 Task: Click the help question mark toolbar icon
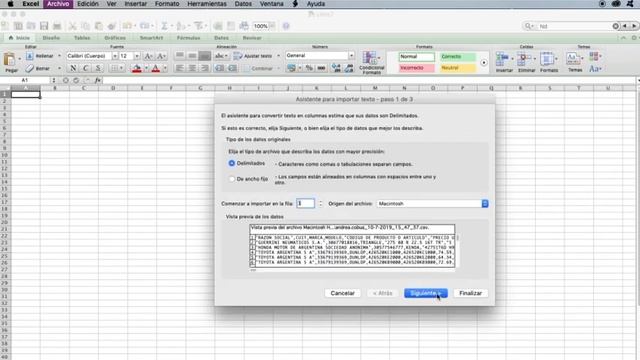tap(286, 26)
